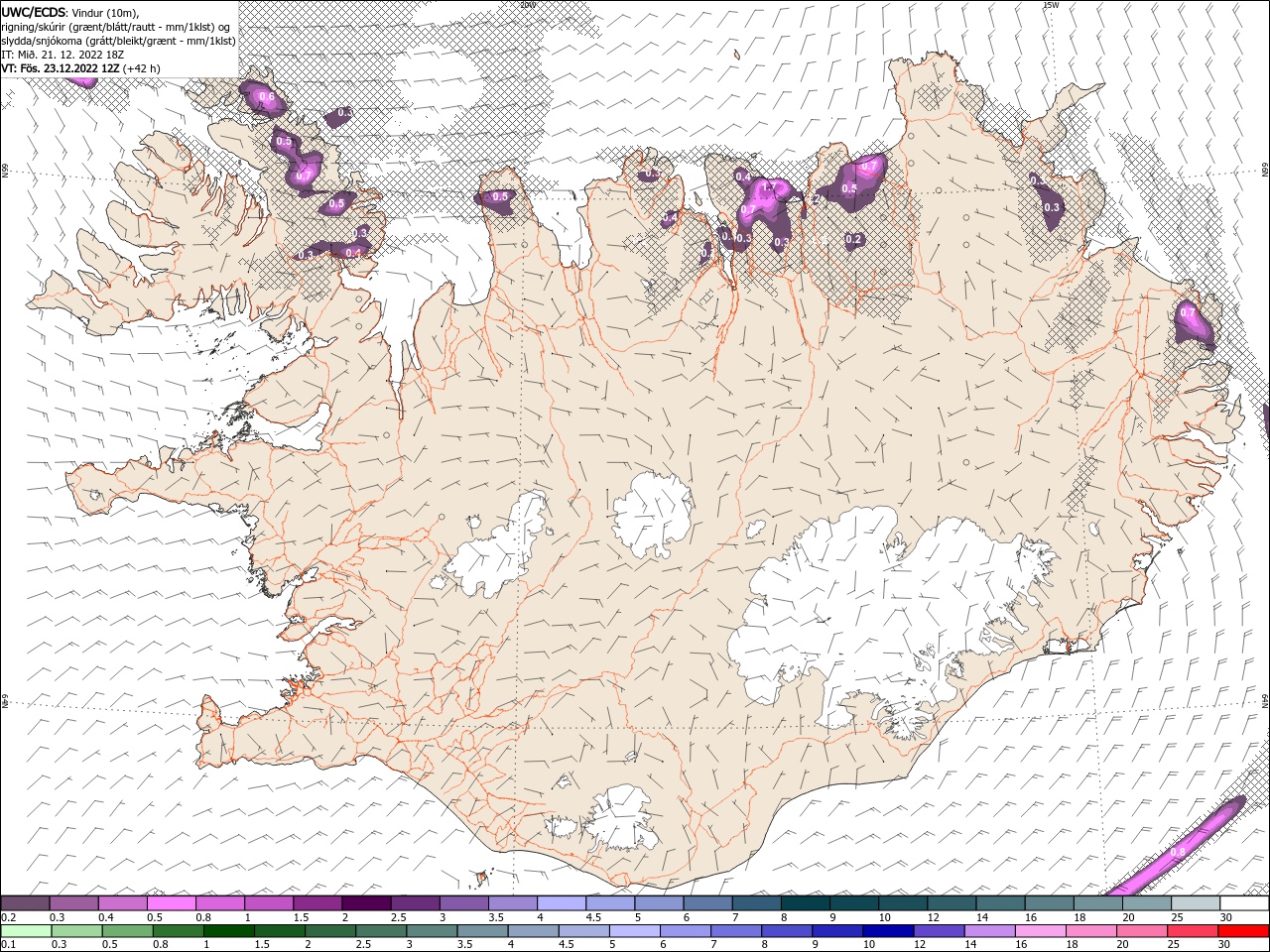Screen dimensions: 1270x952
Task: Click the '15W' longitude label at the top edge
Action: [1051, 5]
